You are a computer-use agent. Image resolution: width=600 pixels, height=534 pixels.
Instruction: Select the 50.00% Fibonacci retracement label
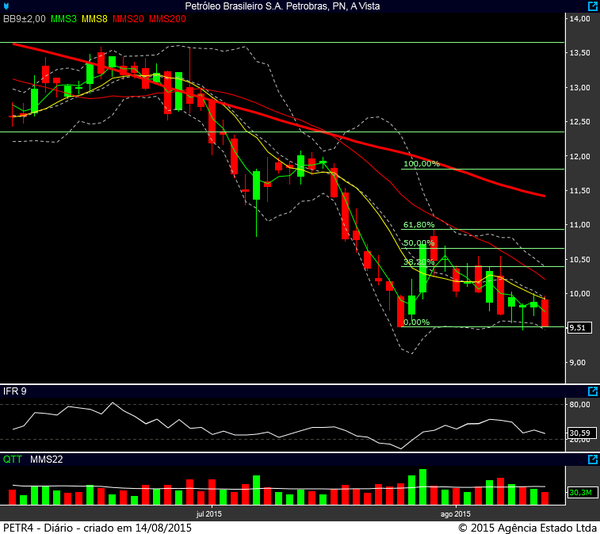[x=419, y=242]
